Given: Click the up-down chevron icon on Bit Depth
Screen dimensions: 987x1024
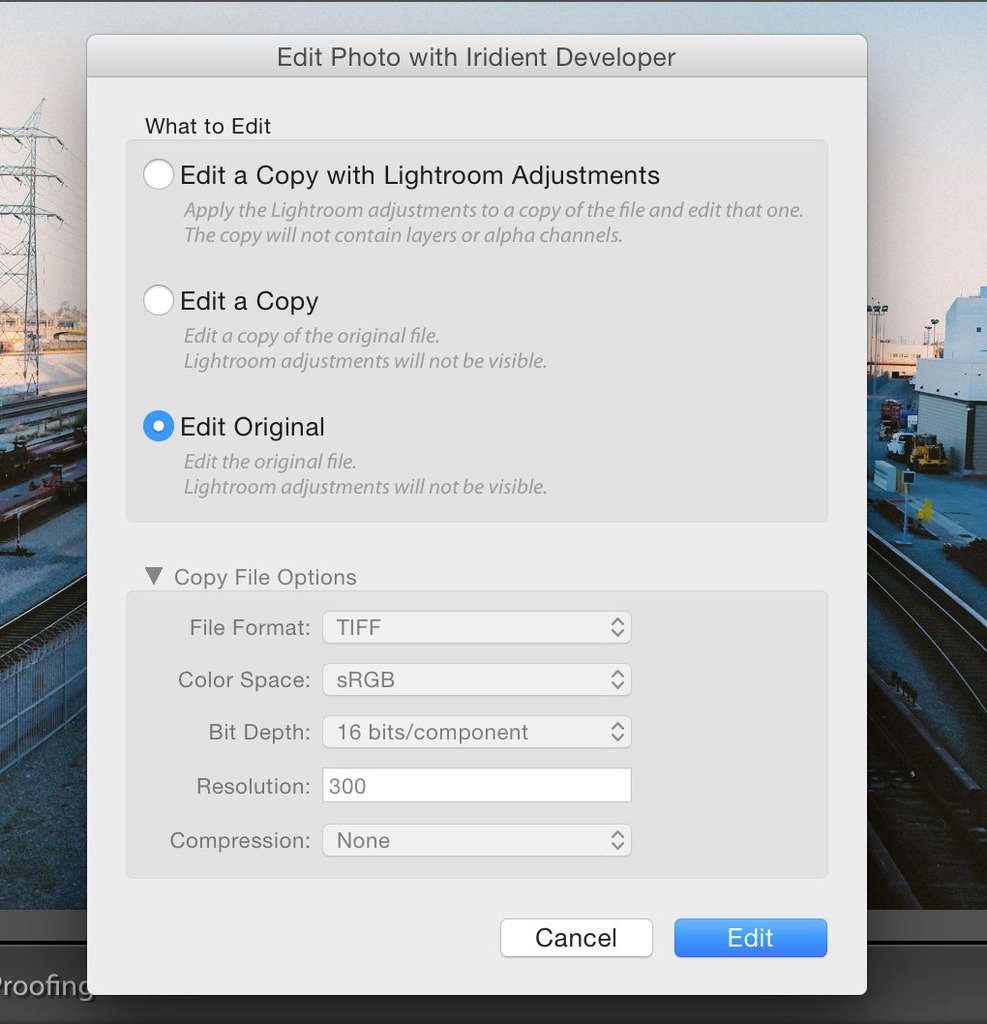Looking at the screenshot, I should (x=617, y=732).
